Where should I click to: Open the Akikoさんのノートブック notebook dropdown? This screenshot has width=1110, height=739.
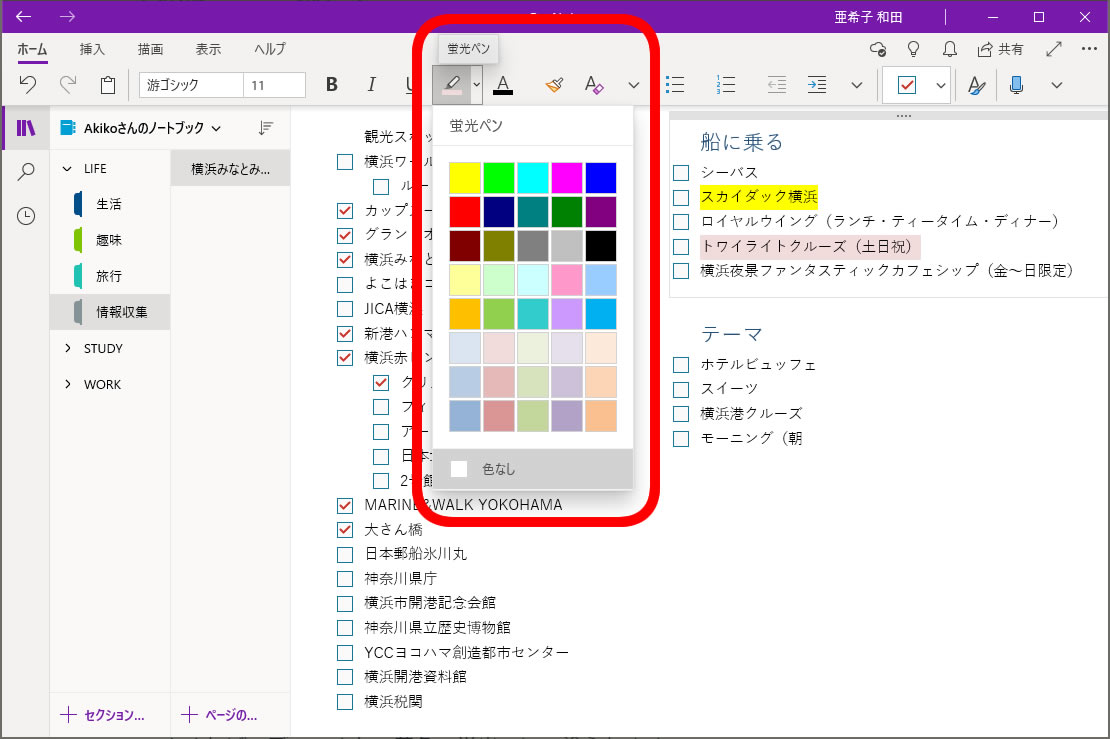click(x=139, y=128)
